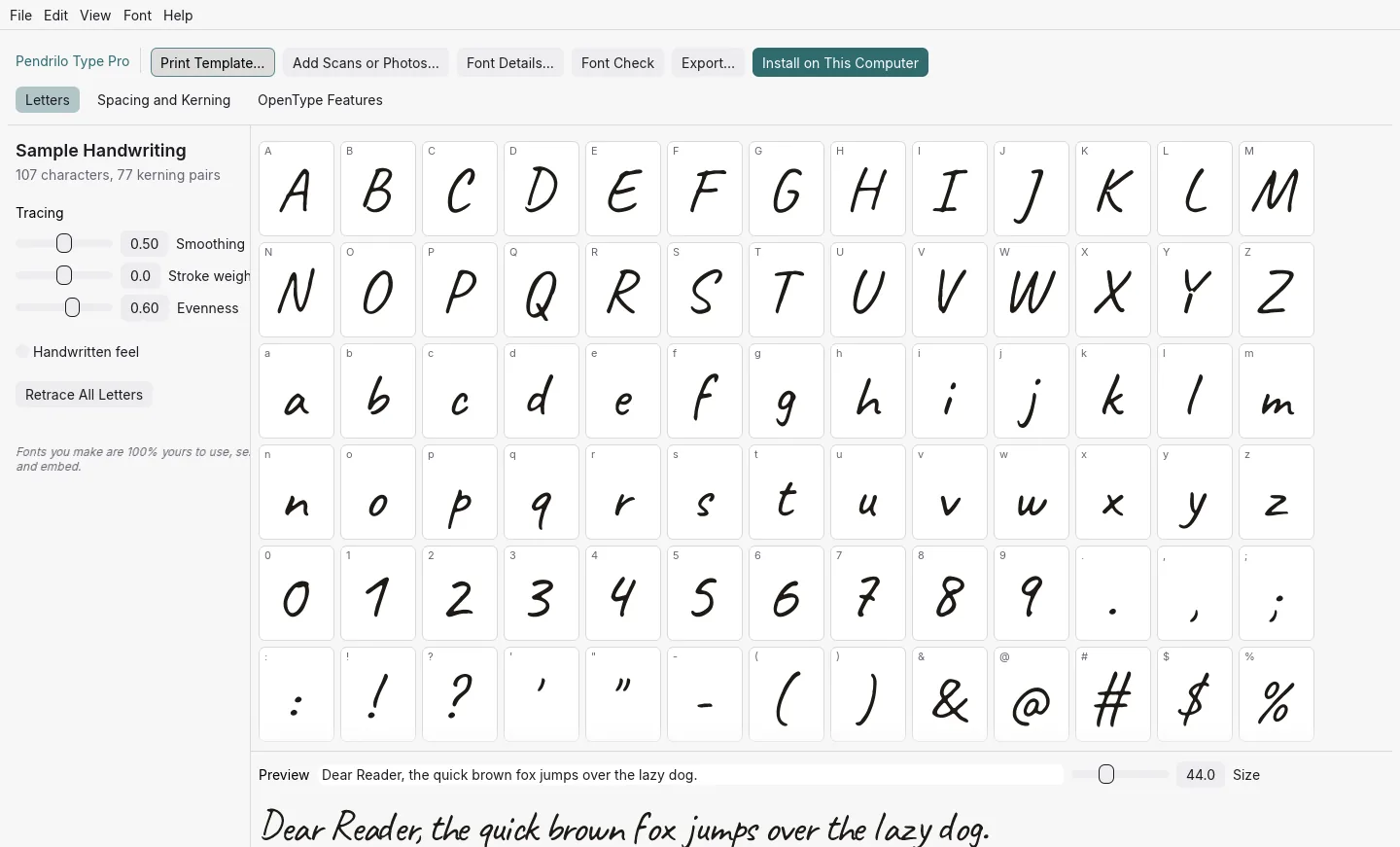The image size is (1400, 847).
Task: Switch to Spacing and Kerning tab
Action: [x=163, y=100]
